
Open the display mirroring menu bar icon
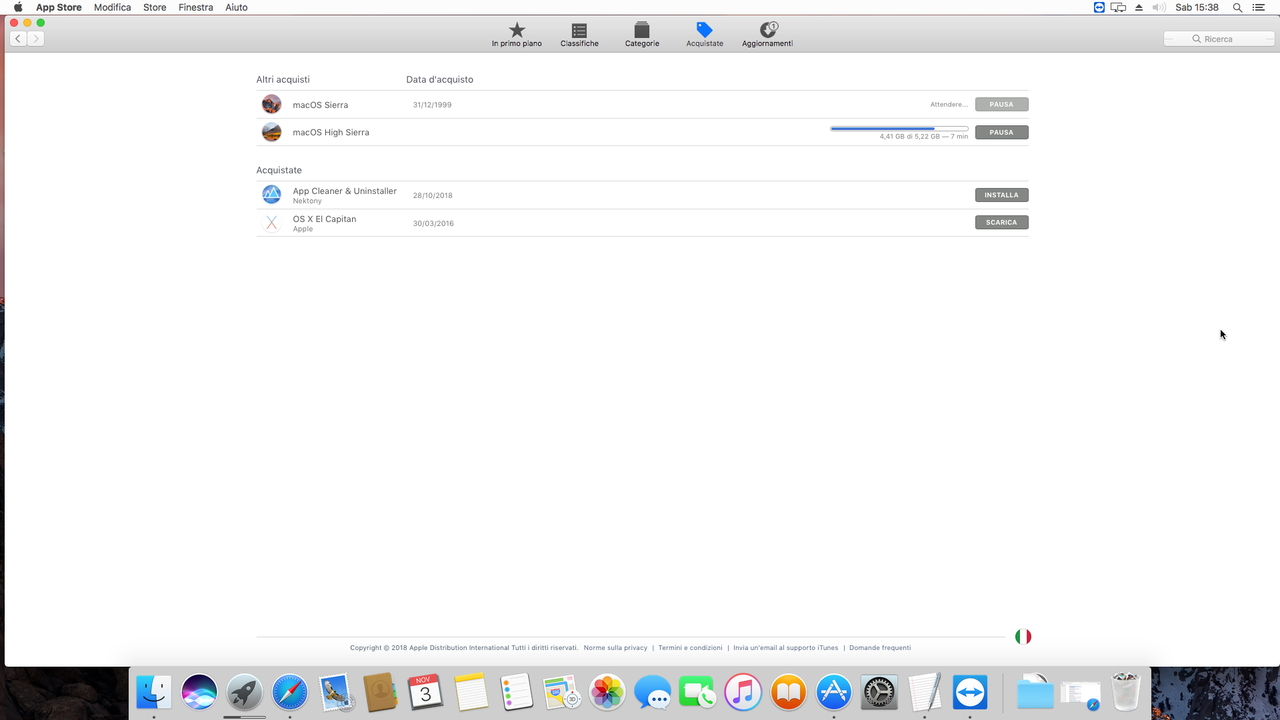click(1118, 7)
